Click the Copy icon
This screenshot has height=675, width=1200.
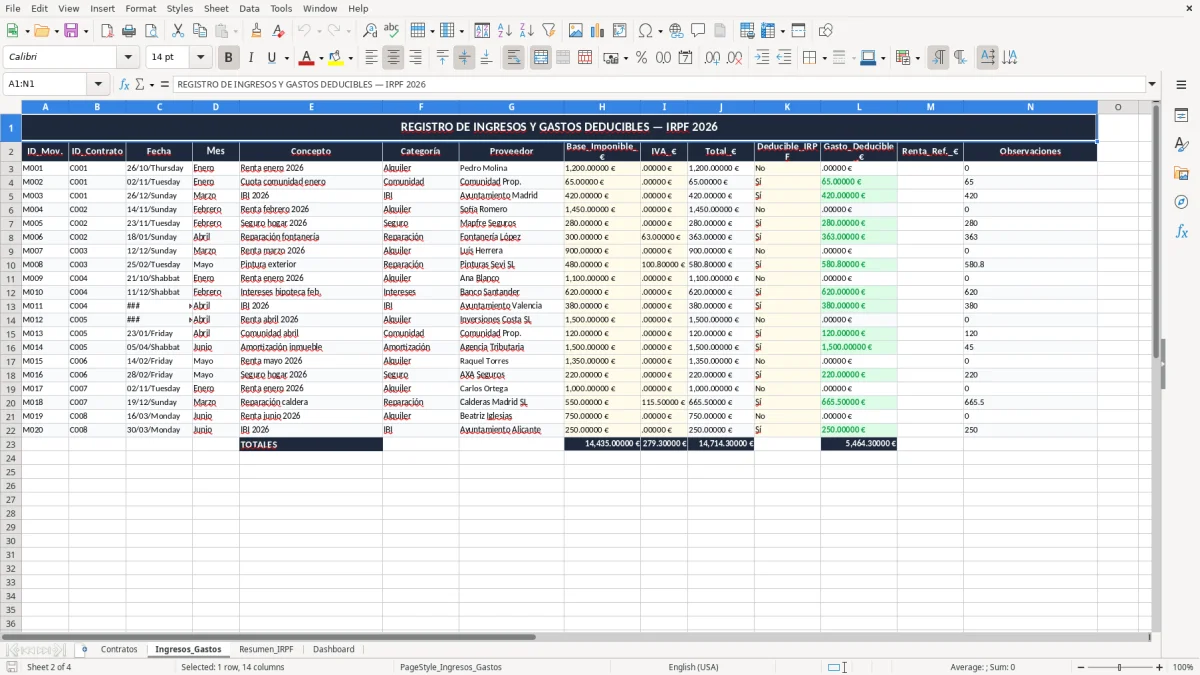click(200, 31)
